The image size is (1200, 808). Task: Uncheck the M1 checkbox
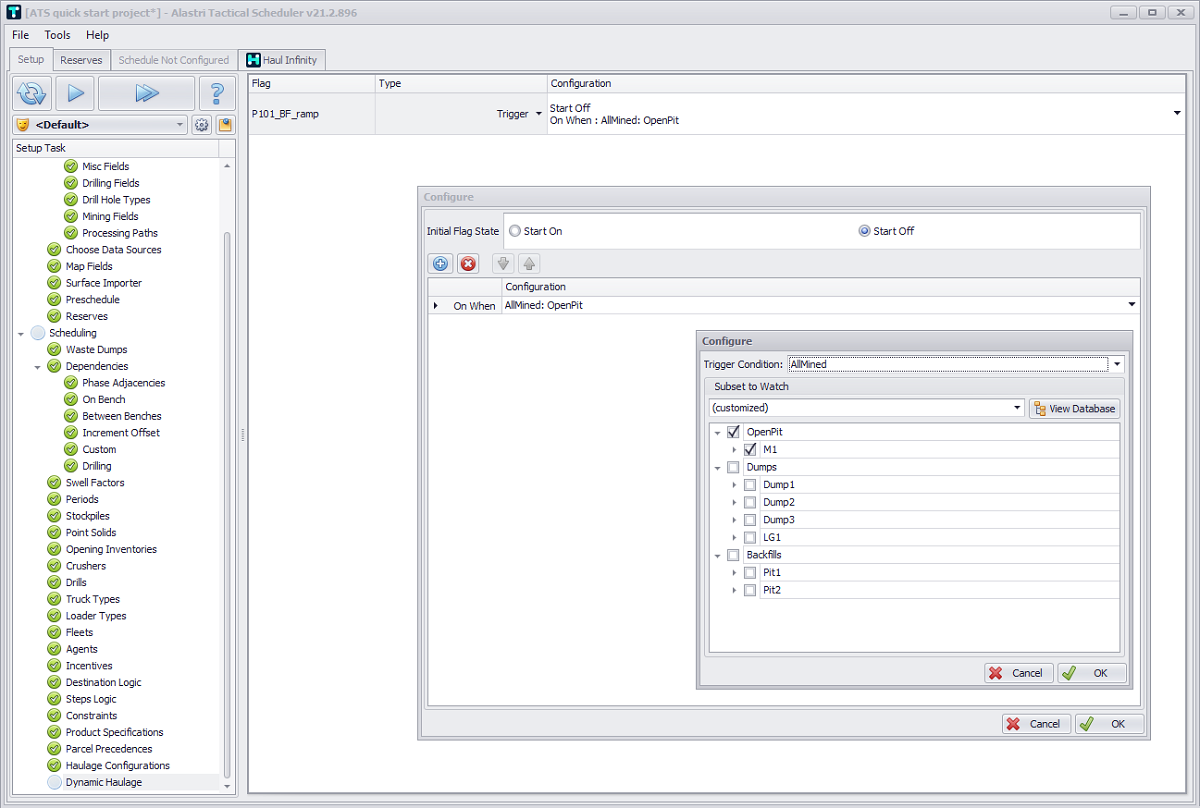coord(750,450)
